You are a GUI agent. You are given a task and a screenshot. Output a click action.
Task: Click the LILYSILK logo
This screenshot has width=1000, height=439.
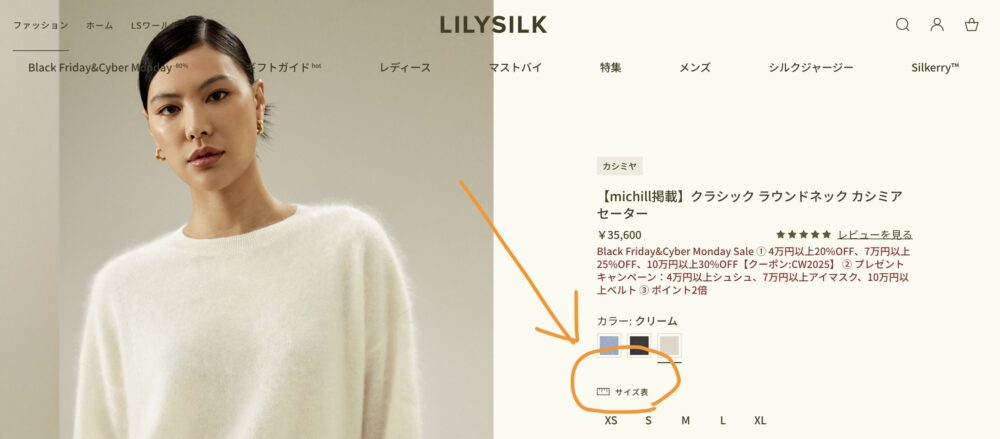coord(493,25)
